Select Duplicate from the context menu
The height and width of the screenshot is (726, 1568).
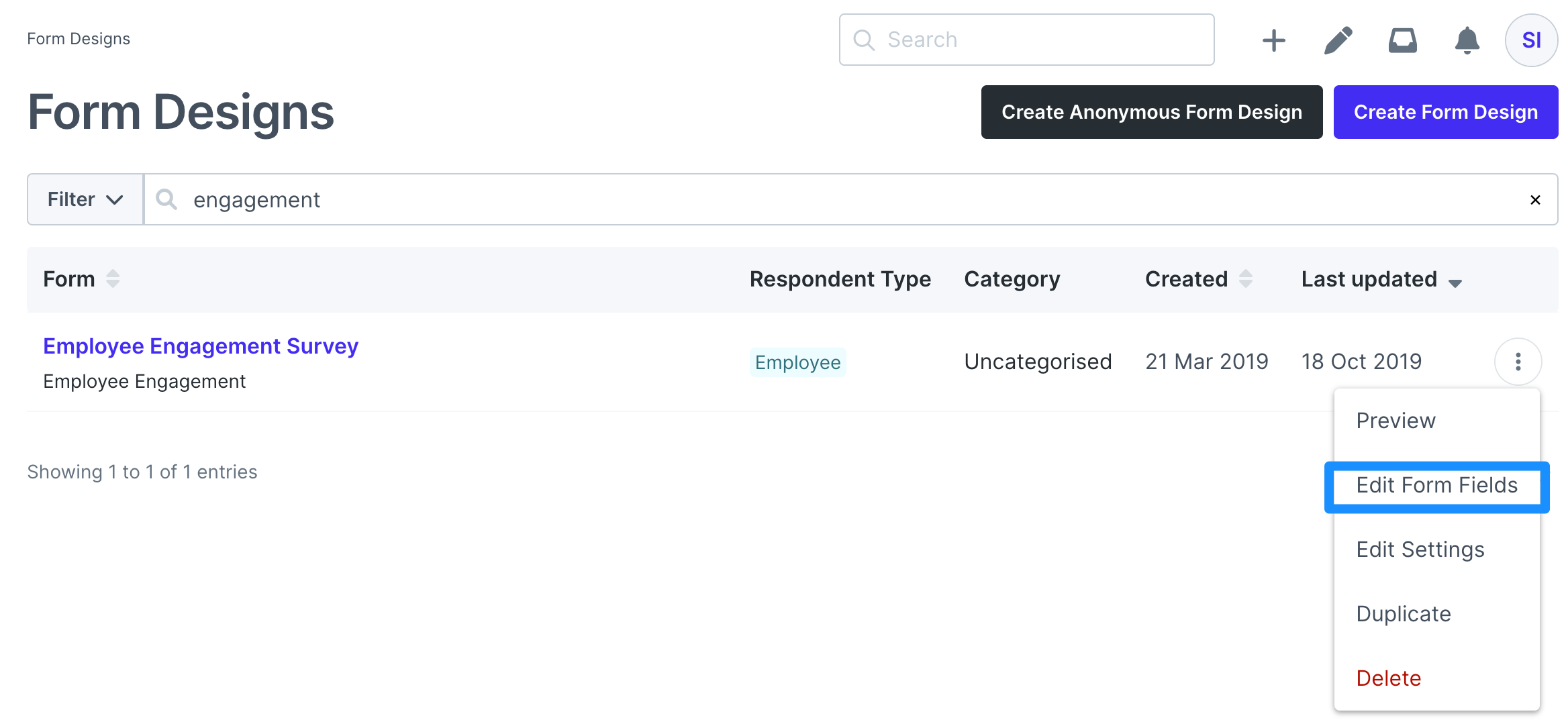point(1436,614)
